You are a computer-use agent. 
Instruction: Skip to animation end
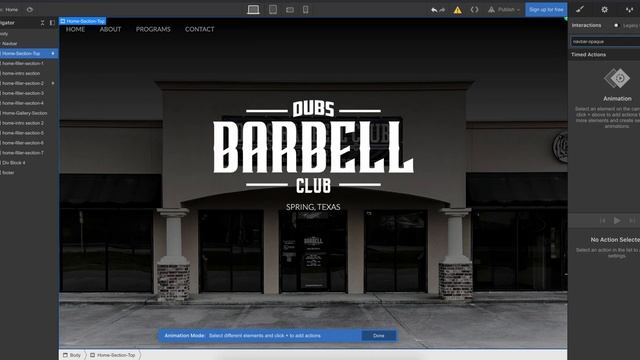[632, 220]
